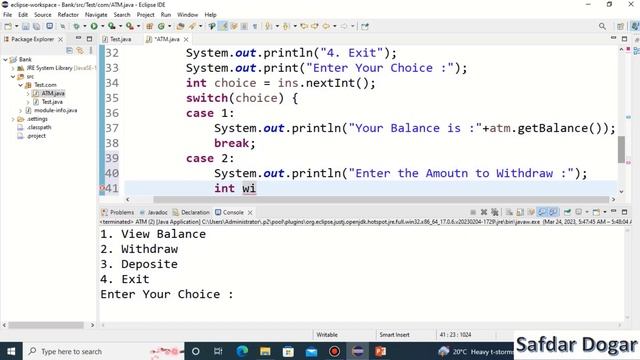The image size is (640, 360).
Task: Click the External Tools run icon
Action: coord(129,26)
